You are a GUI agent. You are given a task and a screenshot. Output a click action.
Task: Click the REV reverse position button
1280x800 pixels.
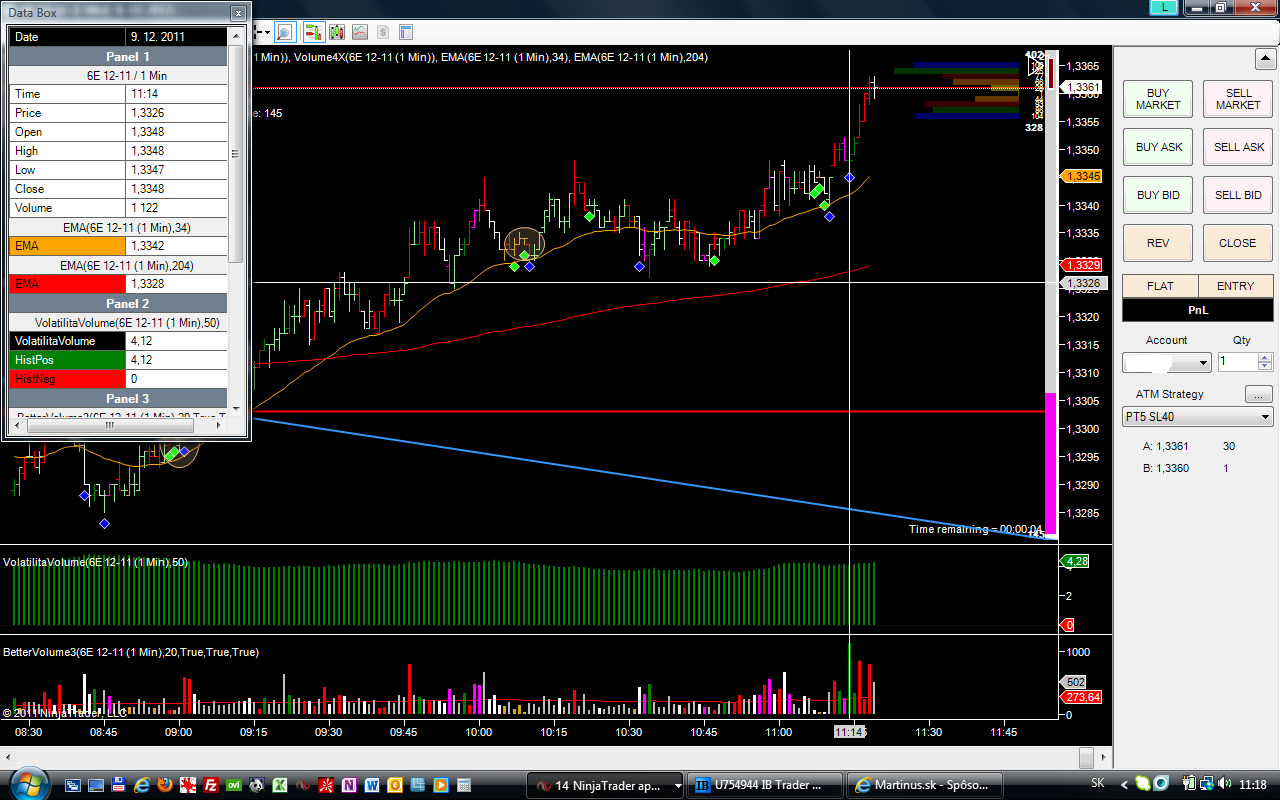[1158, 243]
